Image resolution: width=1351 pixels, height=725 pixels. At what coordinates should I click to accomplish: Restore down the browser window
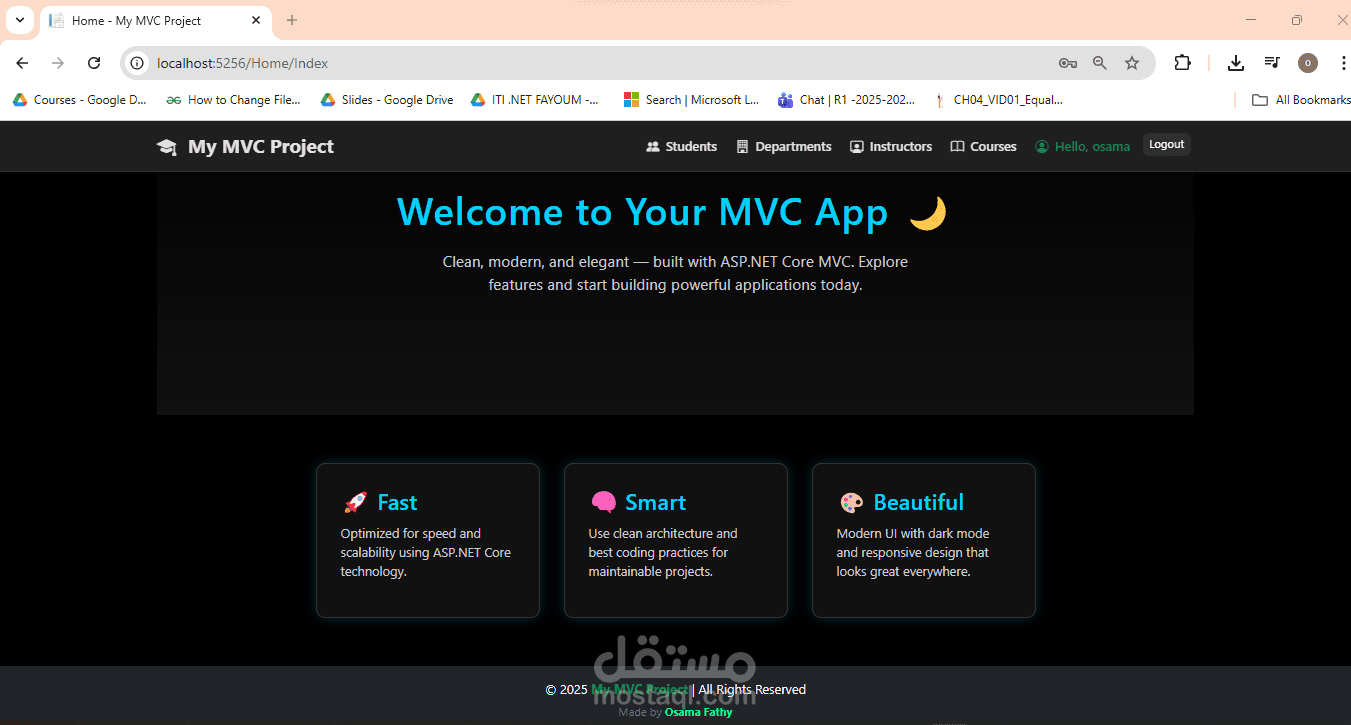pos(1297,20)
